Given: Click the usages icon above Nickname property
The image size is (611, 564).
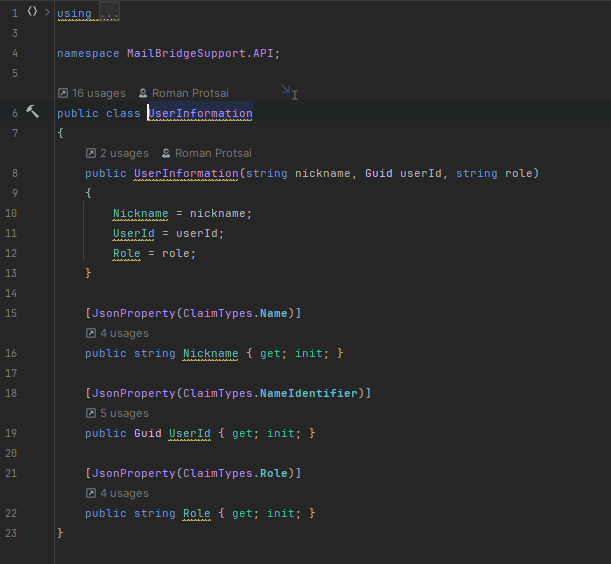Looking at the screenshot, I should pyautogui.click(x=91, y=333).
